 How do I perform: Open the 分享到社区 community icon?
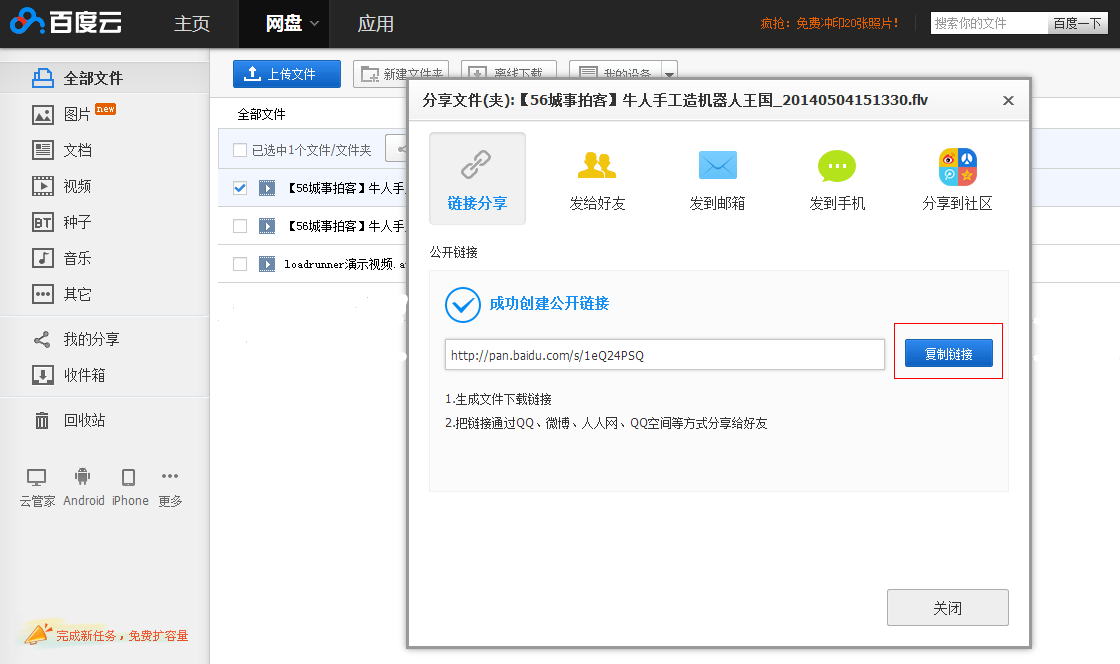(957, 167)
